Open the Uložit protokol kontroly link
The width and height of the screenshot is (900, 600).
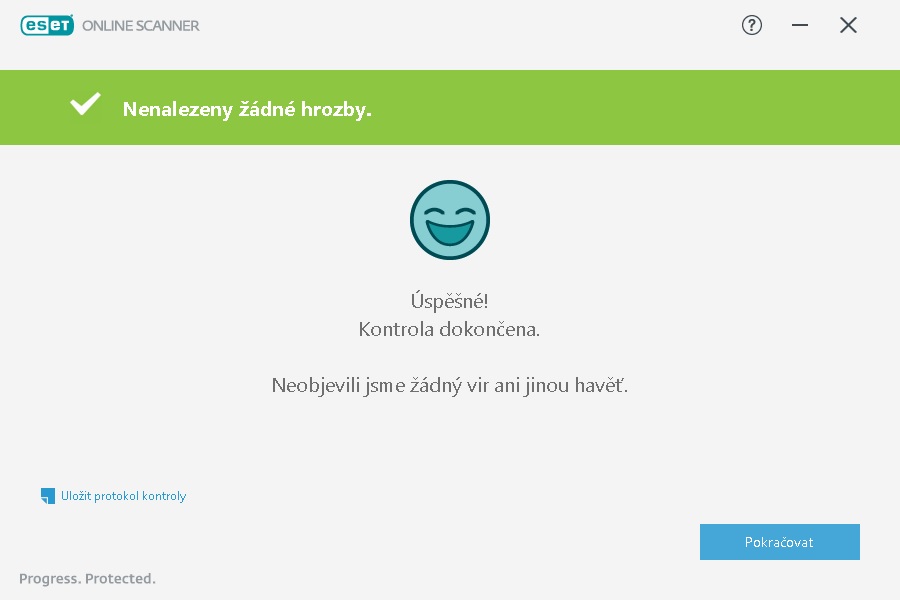[x=123, y=496]
